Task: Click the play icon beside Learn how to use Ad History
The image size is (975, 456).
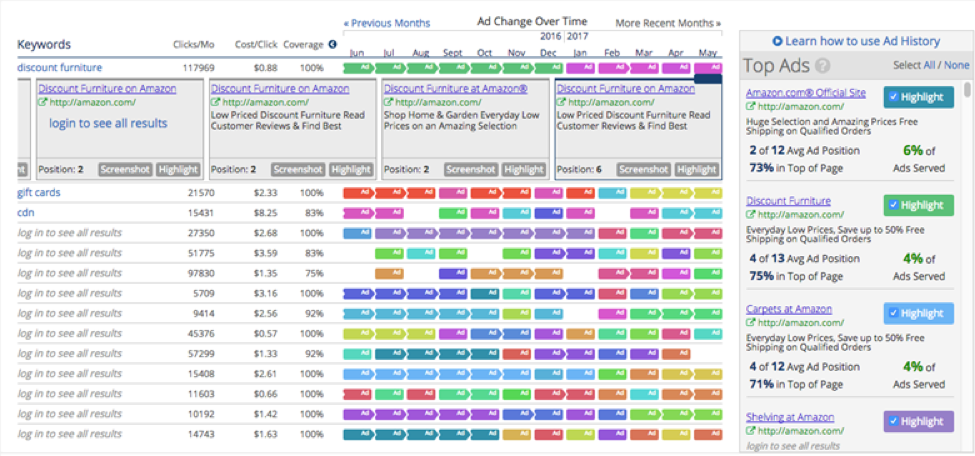Action: click(x=777, y=41)
